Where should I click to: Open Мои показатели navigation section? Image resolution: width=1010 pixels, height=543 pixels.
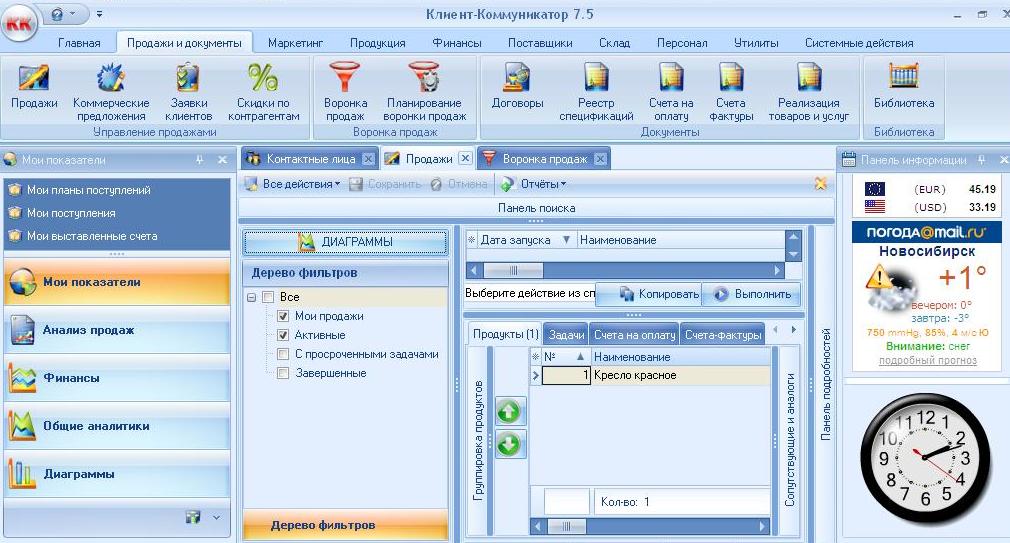coord(117,281)
